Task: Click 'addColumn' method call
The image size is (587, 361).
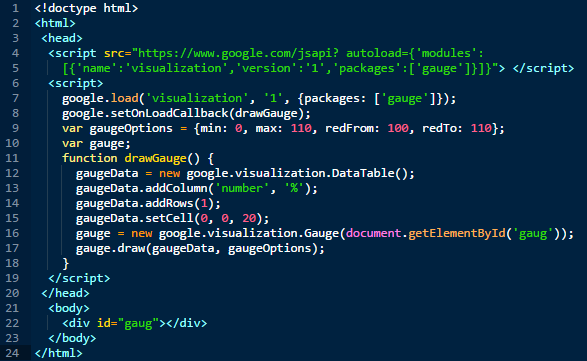Action: tap(176, 188)
